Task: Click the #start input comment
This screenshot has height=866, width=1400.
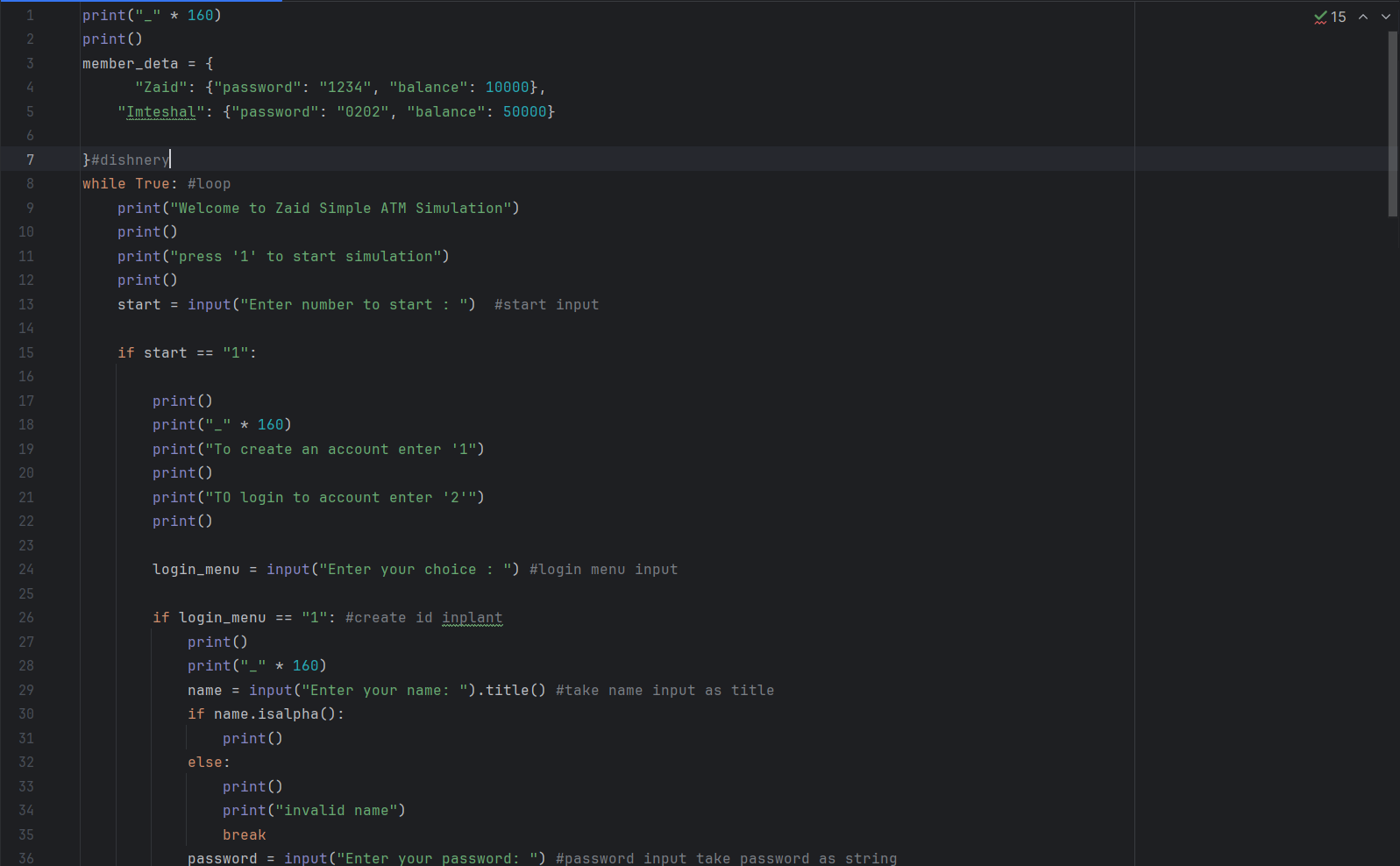Action: 546,305
